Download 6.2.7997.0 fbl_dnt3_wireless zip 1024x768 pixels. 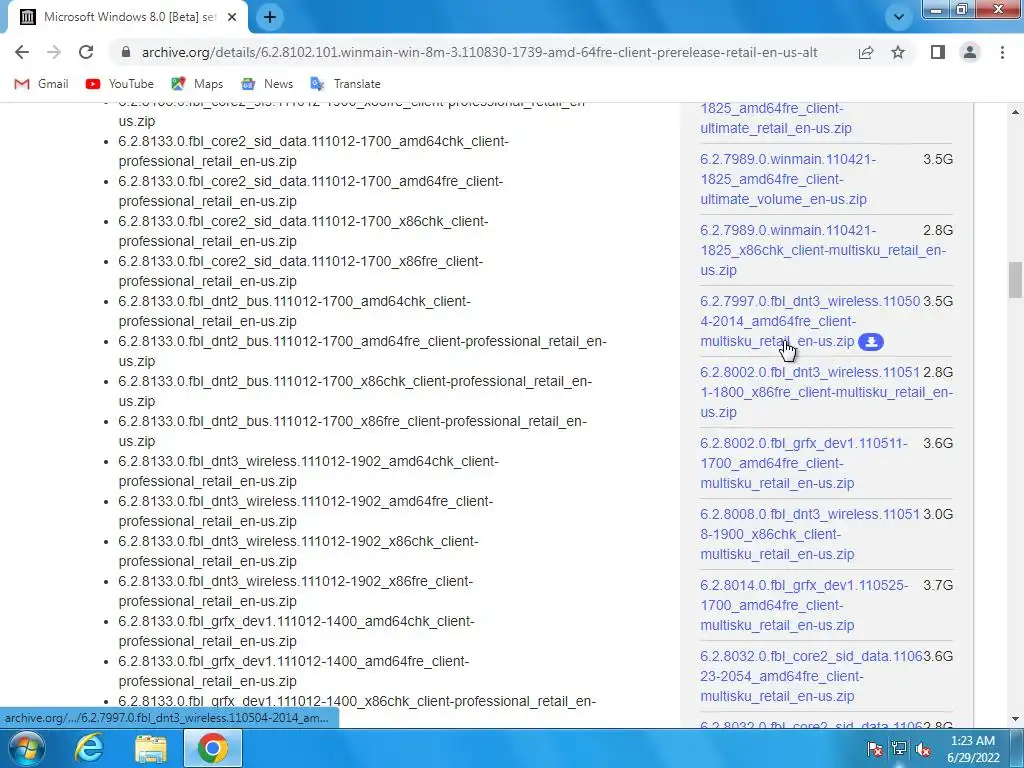810,321
